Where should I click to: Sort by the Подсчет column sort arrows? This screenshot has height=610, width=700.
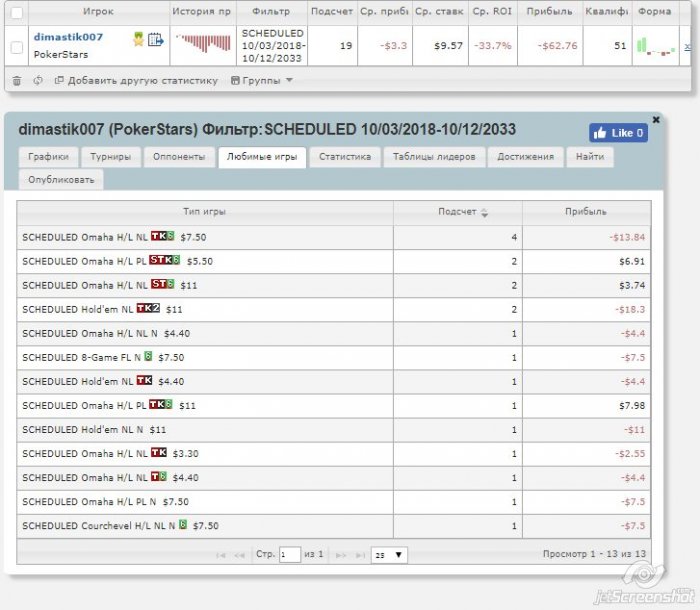(484, 213)
